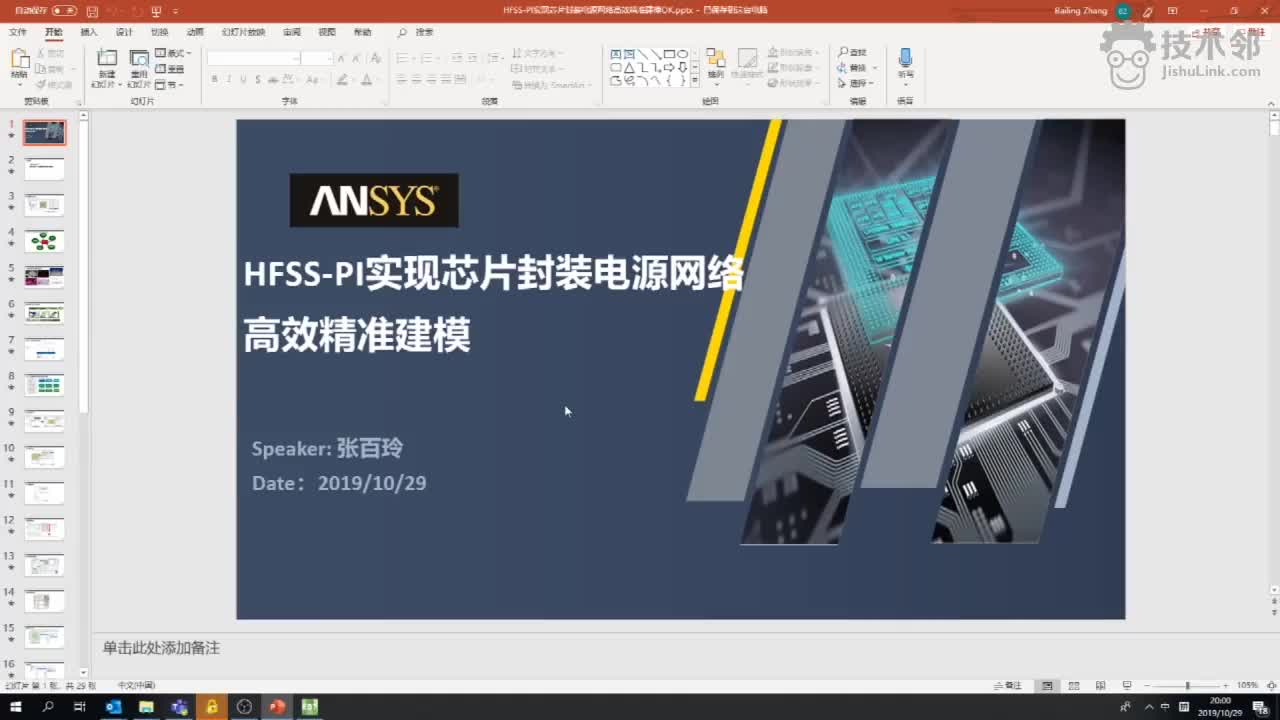The height and width of the screenshot is (720, 1280).
Task: Toggle the AutoSave switch
Action: tap(64, 11)
